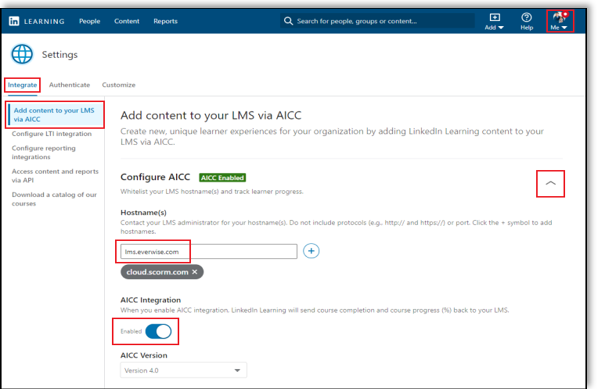Select Add content to your LMS via AICC
Screen dimensions: 597x389
point(56,115)
